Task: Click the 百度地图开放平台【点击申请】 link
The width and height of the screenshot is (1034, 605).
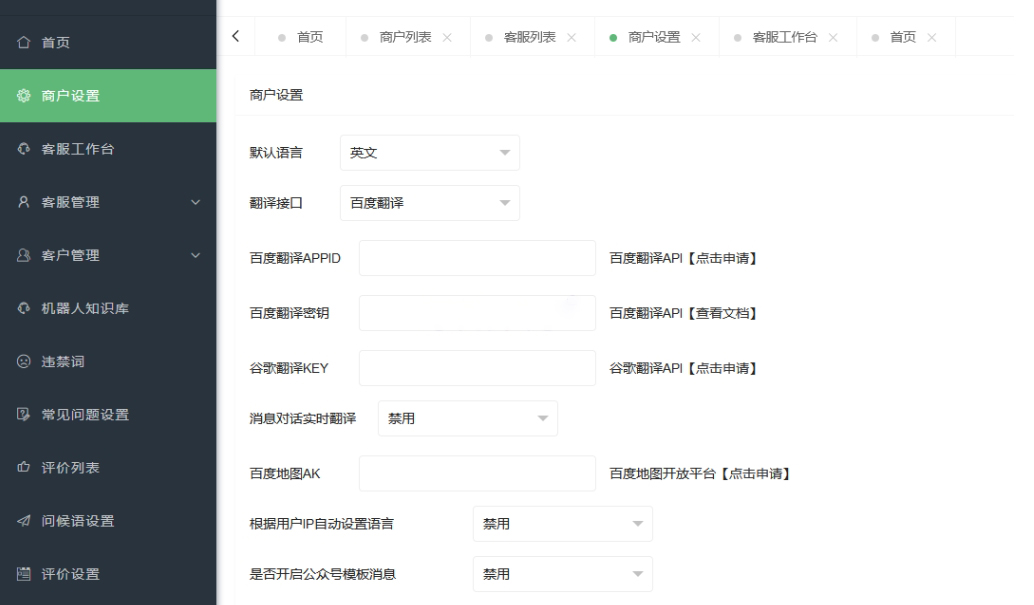Action: 699,474
